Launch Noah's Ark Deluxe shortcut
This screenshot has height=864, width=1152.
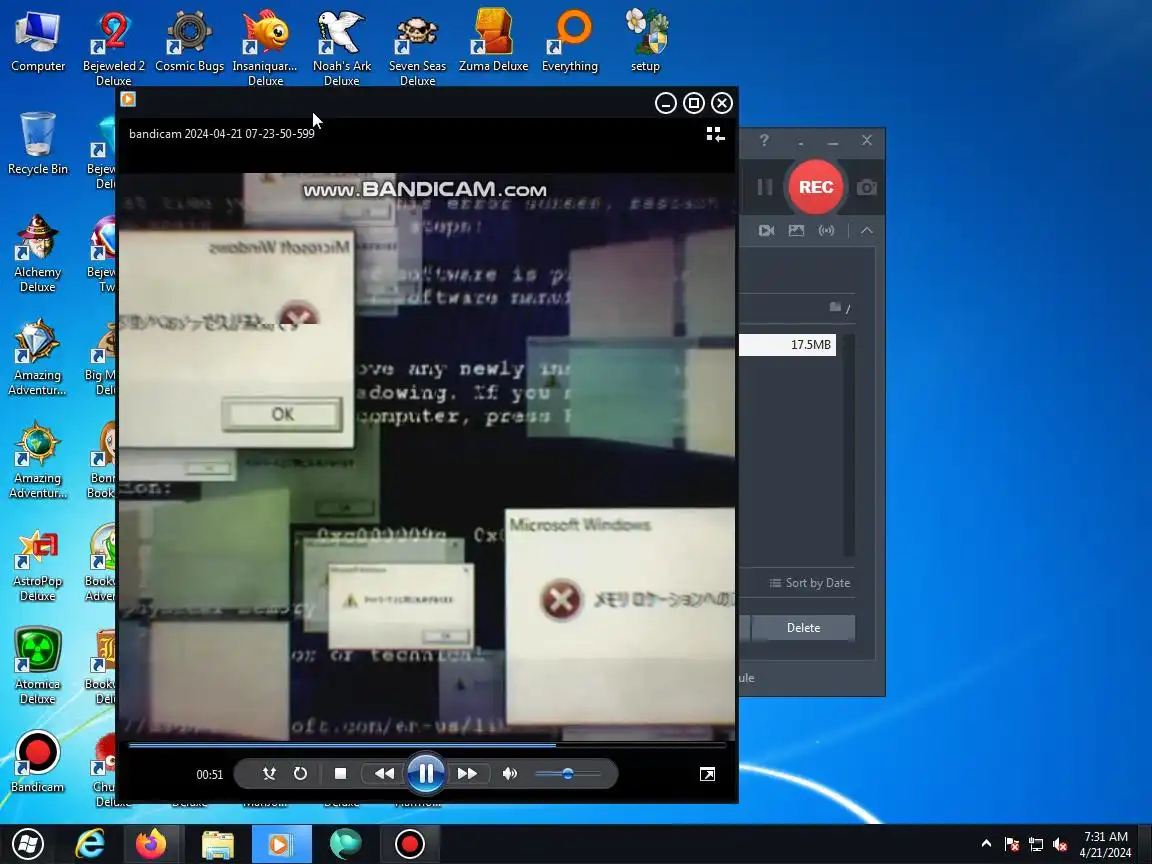[342, 48]
